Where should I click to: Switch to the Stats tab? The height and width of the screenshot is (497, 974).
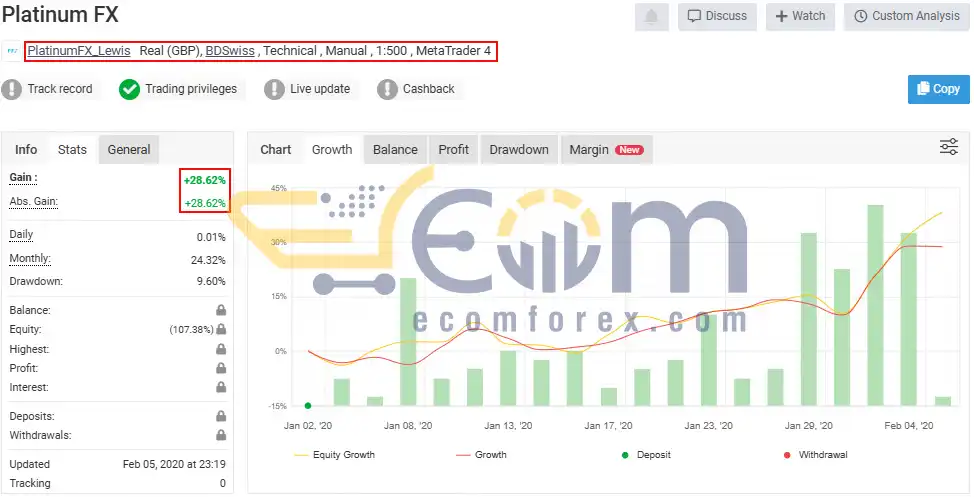click(72, 150)
